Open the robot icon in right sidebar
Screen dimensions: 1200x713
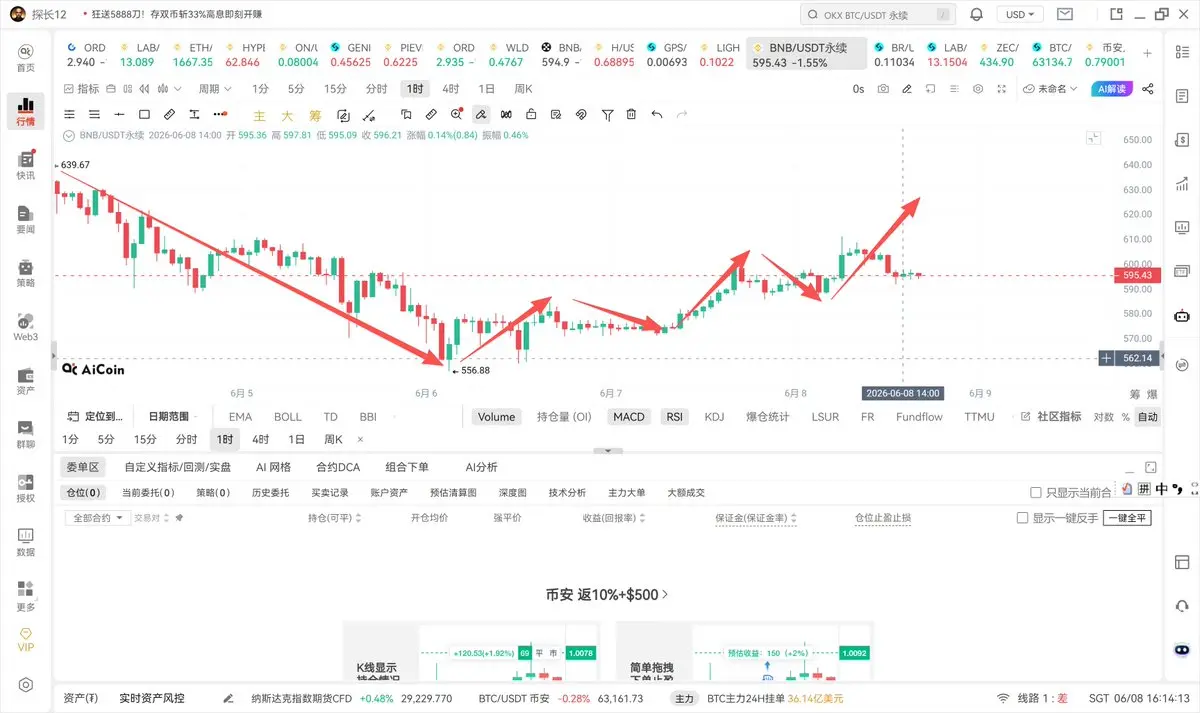pyautogui.click(x=1182, y=316)
